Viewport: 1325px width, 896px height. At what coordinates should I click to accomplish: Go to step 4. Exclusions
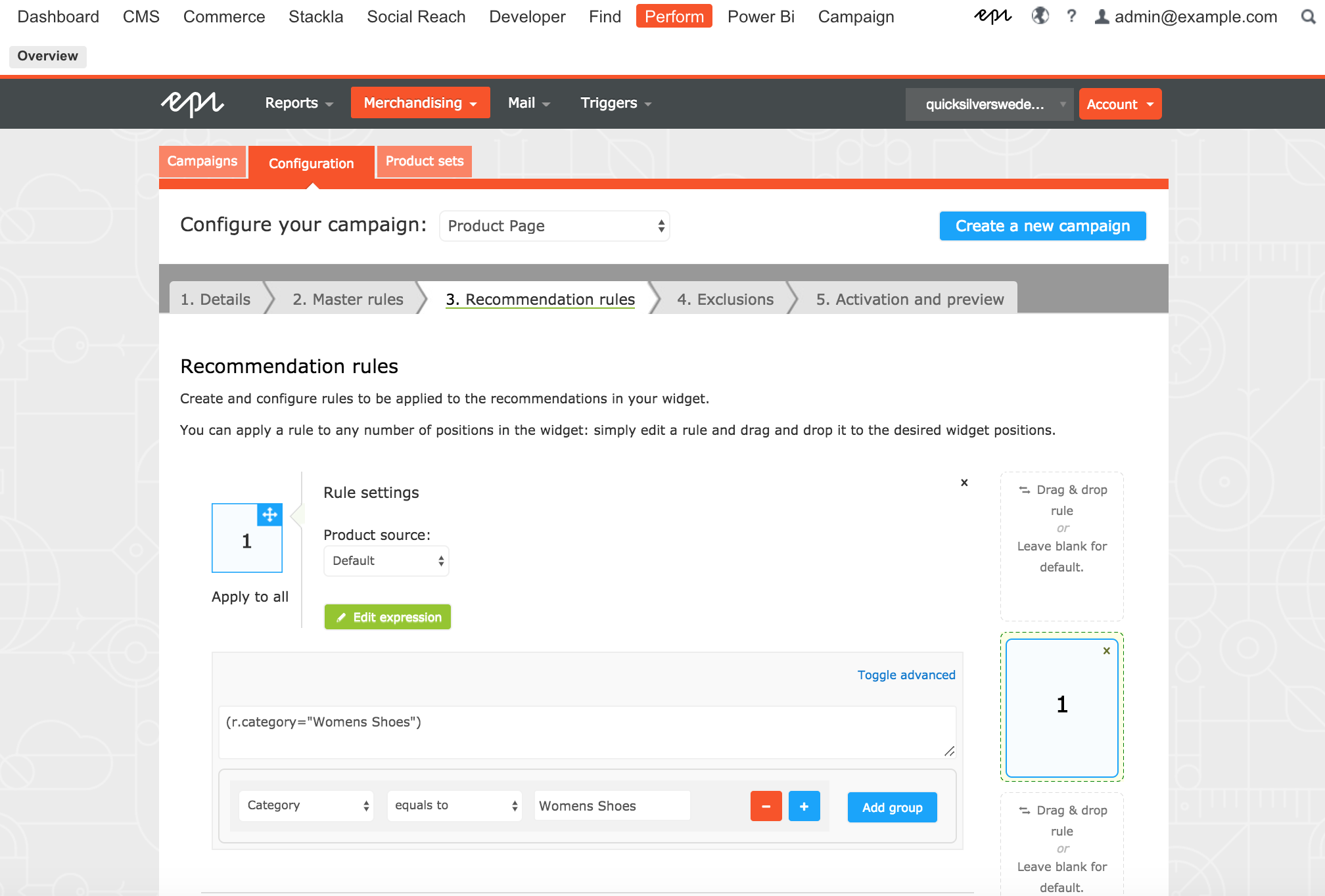click(x=725, y=300)
